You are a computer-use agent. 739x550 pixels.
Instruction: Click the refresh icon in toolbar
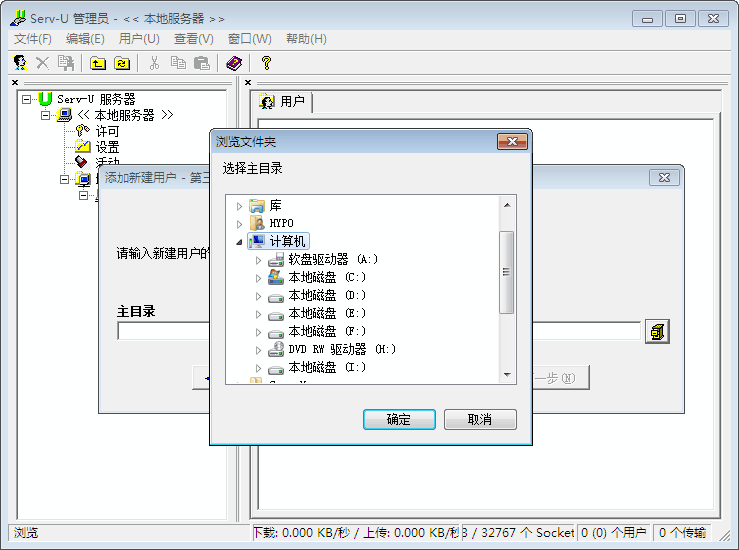[122, 63]
